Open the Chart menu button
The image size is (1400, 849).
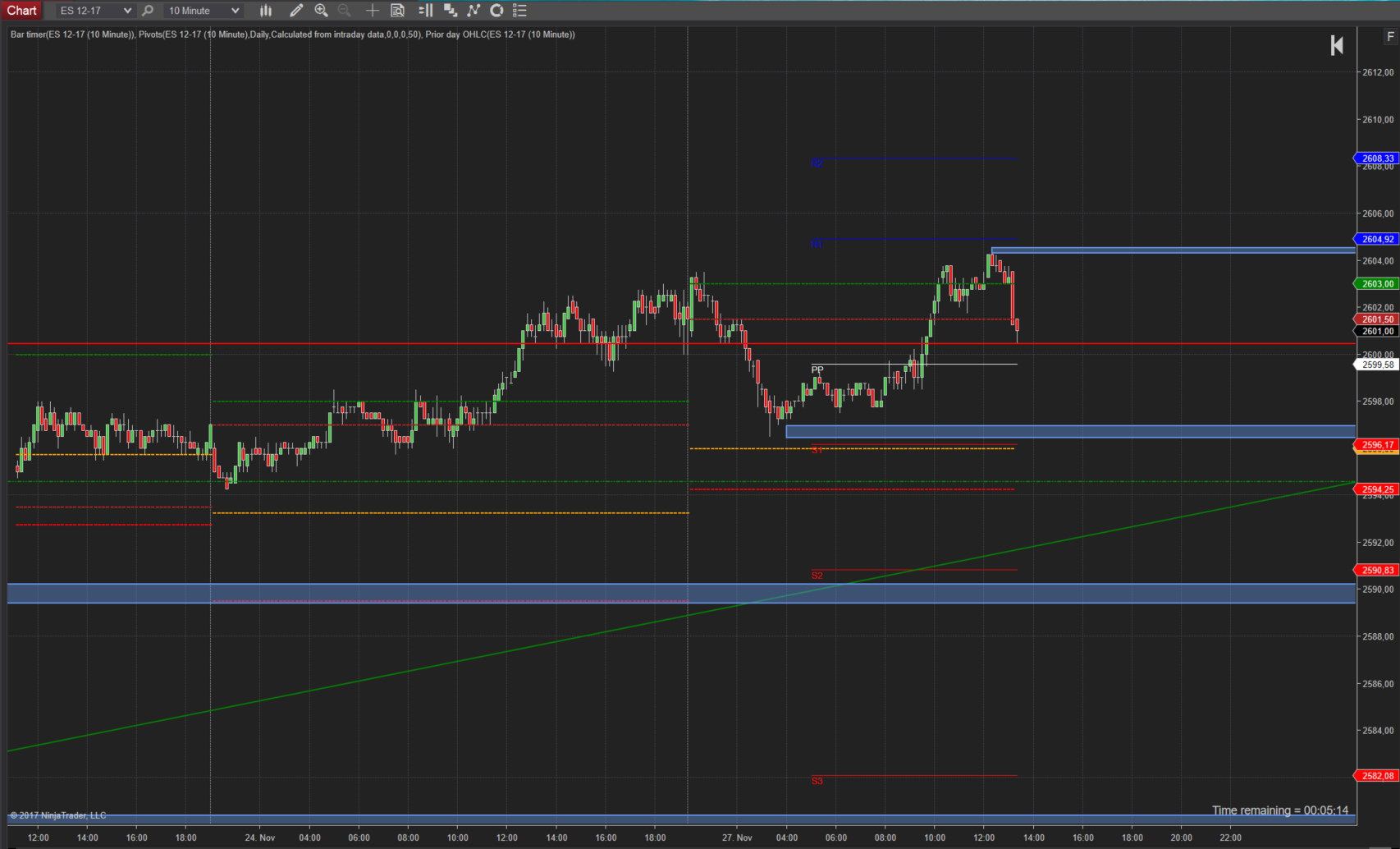pos(22,11)
